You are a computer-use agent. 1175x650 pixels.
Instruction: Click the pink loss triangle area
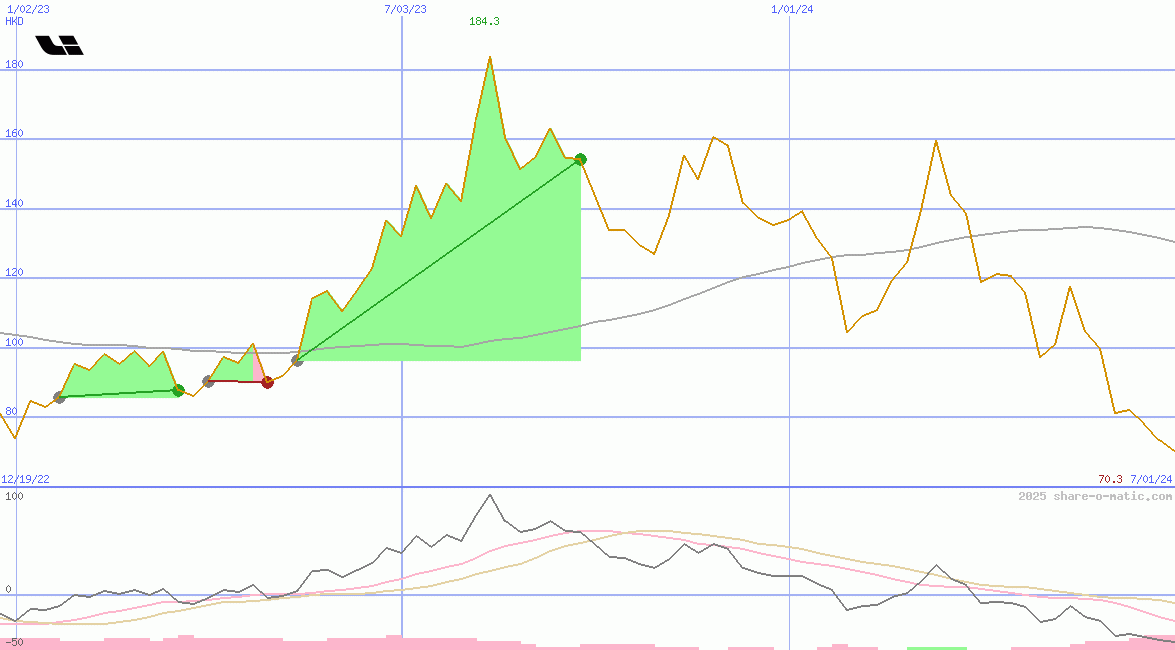click(x=259, y=370)
